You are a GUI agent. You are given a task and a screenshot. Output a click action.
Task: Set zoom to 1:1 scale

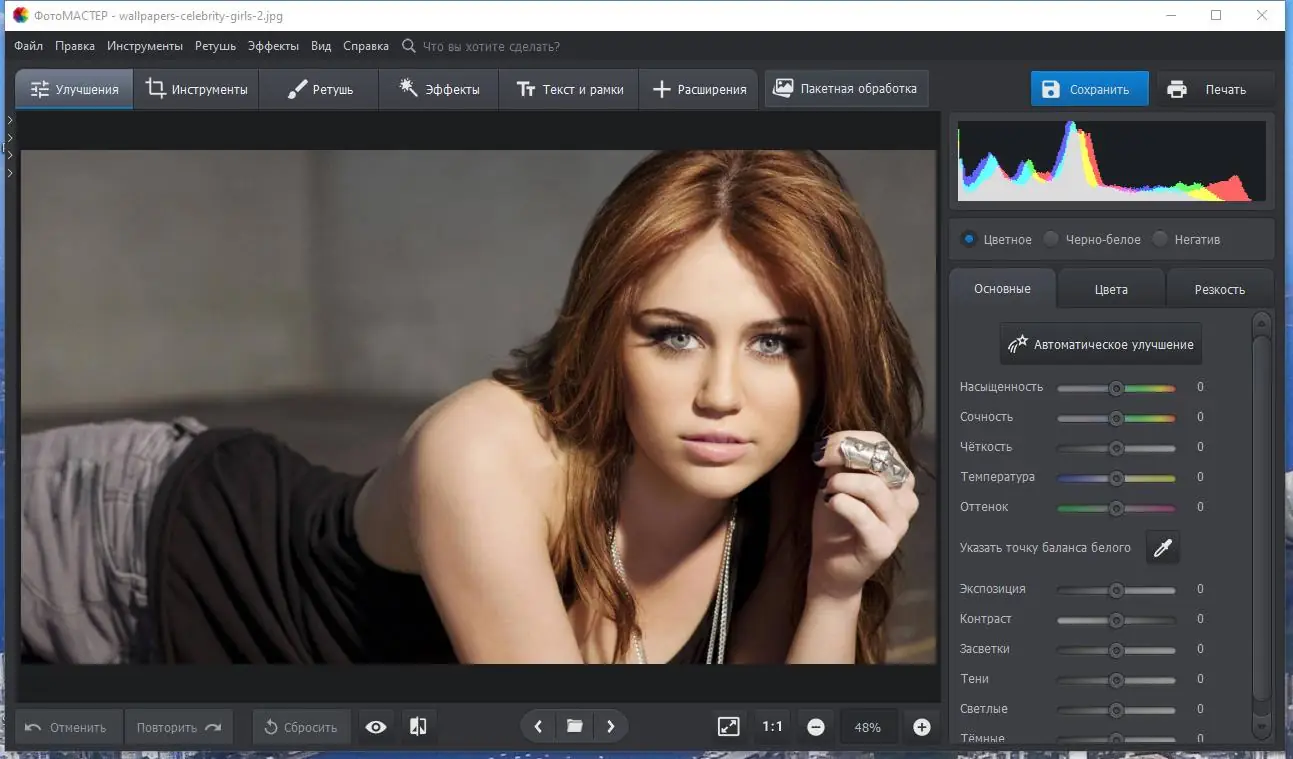coord(771,726)
